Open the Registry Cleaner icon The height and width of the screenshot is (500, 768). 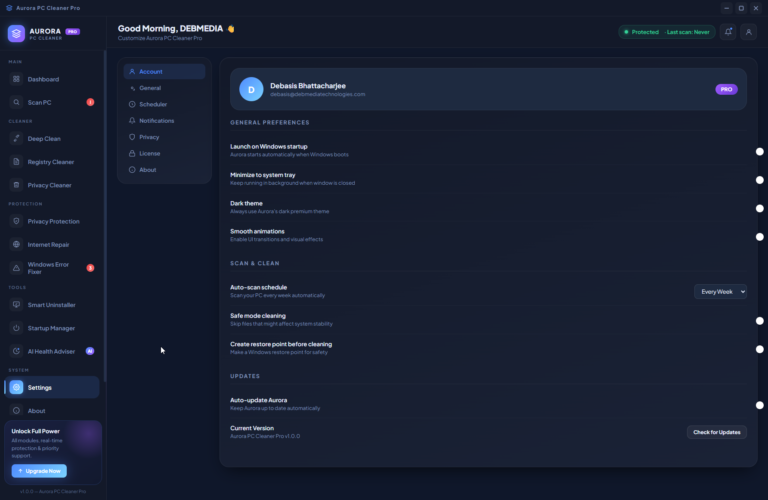coord(16,162)
